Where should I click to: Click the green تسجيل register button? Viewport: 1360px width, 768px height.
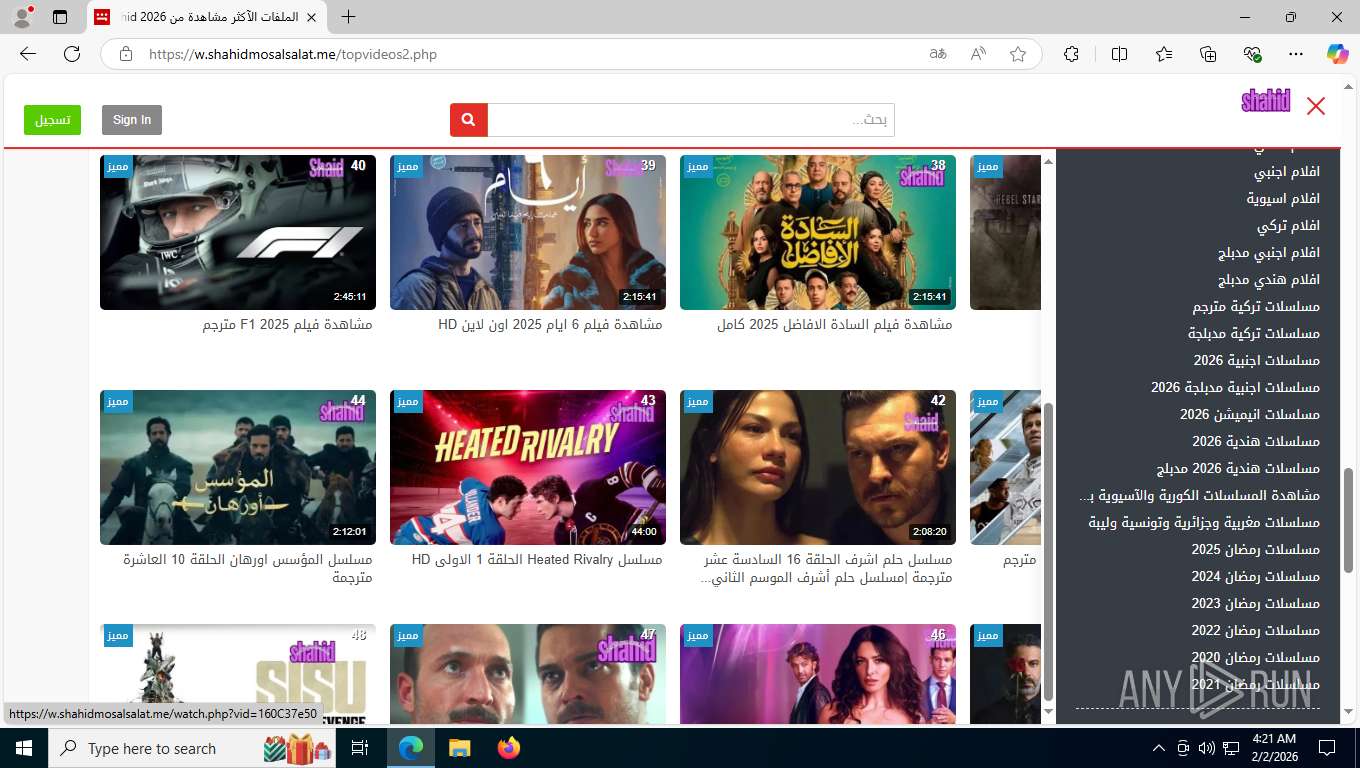[53, 120]
